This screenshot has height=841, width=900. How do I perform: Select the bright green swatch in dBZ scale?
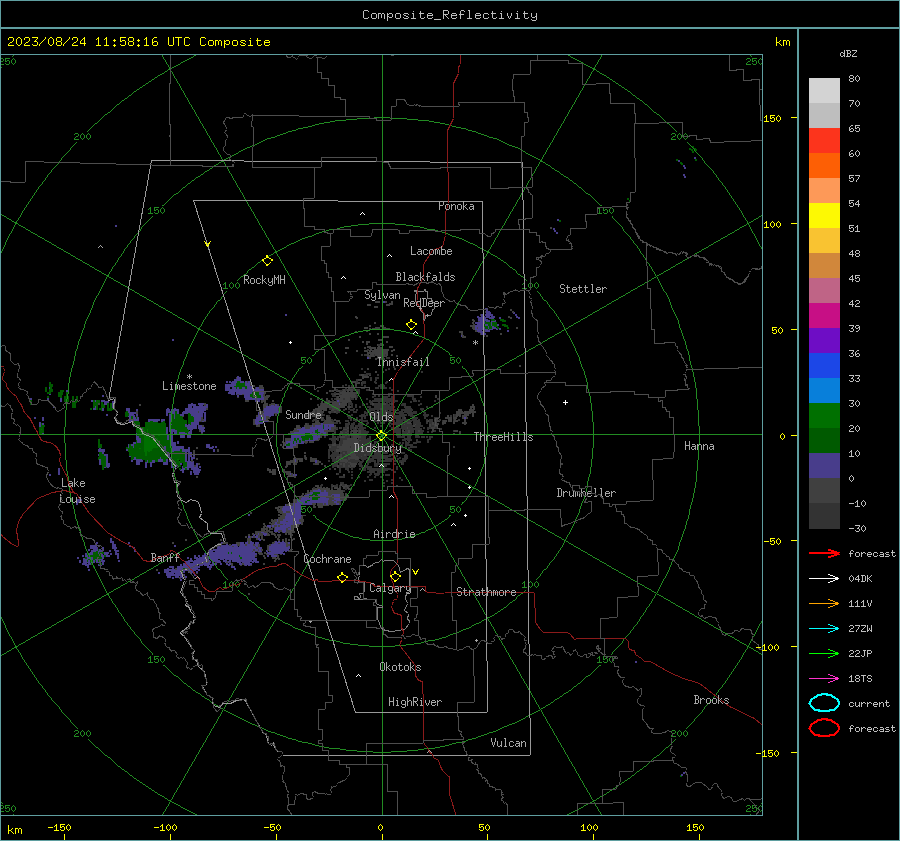tap(824, 415)
